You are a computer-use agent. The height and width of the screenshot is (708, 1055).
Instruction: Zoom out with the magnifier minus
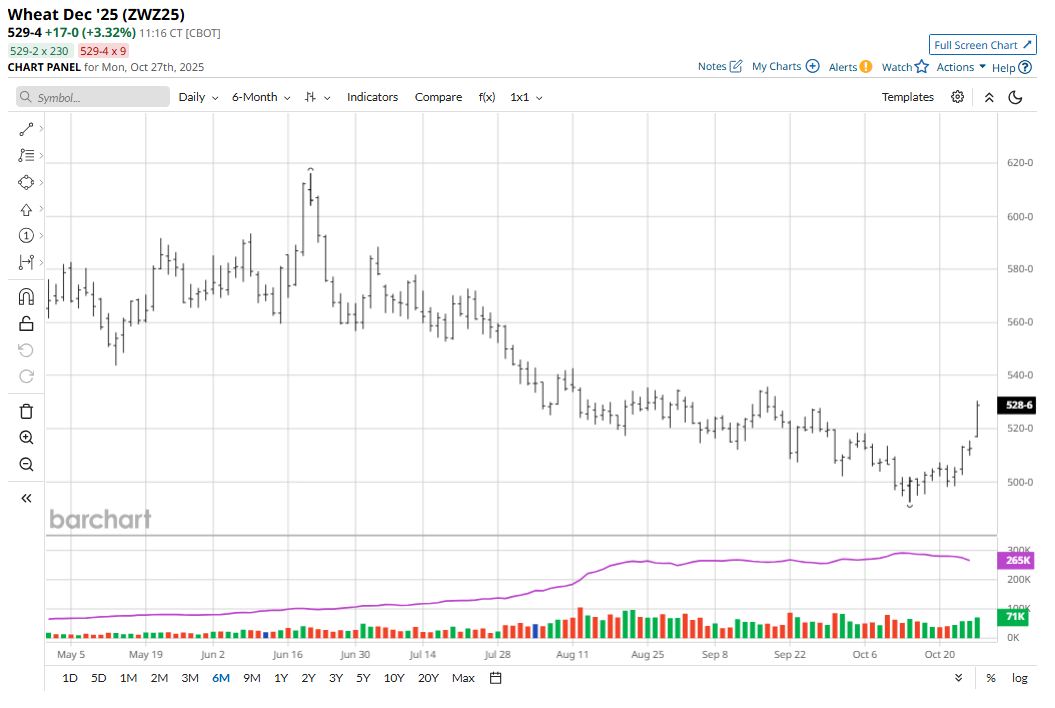(x=26, y=464)
